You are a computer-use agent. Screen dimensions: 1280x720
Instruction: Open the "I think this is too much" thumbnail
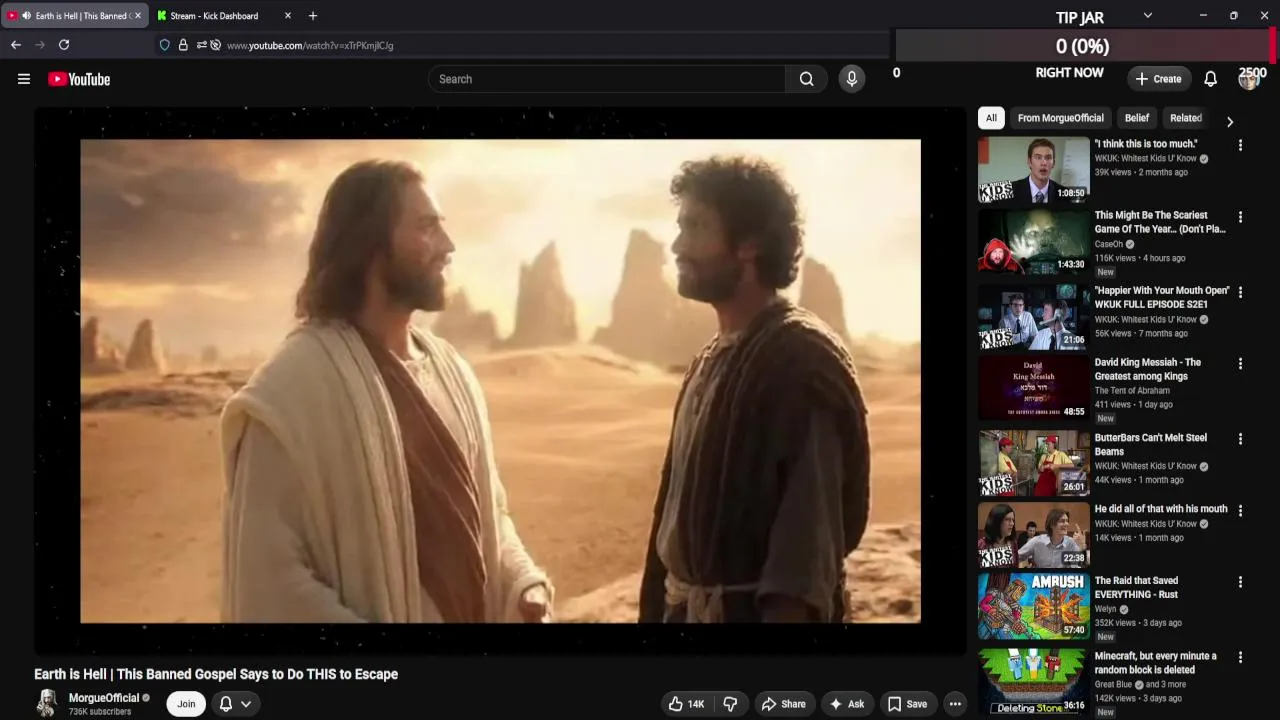(1033, 170)
